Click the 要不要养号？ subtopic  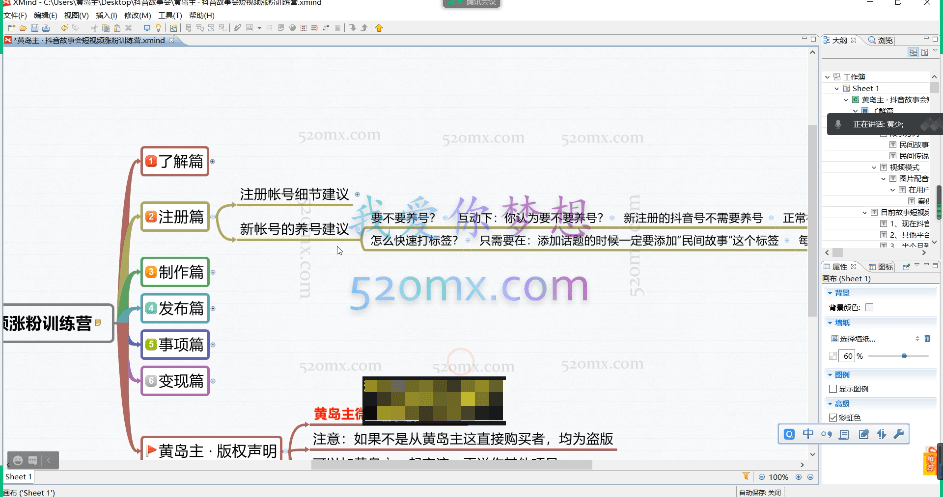coord(404,218)
